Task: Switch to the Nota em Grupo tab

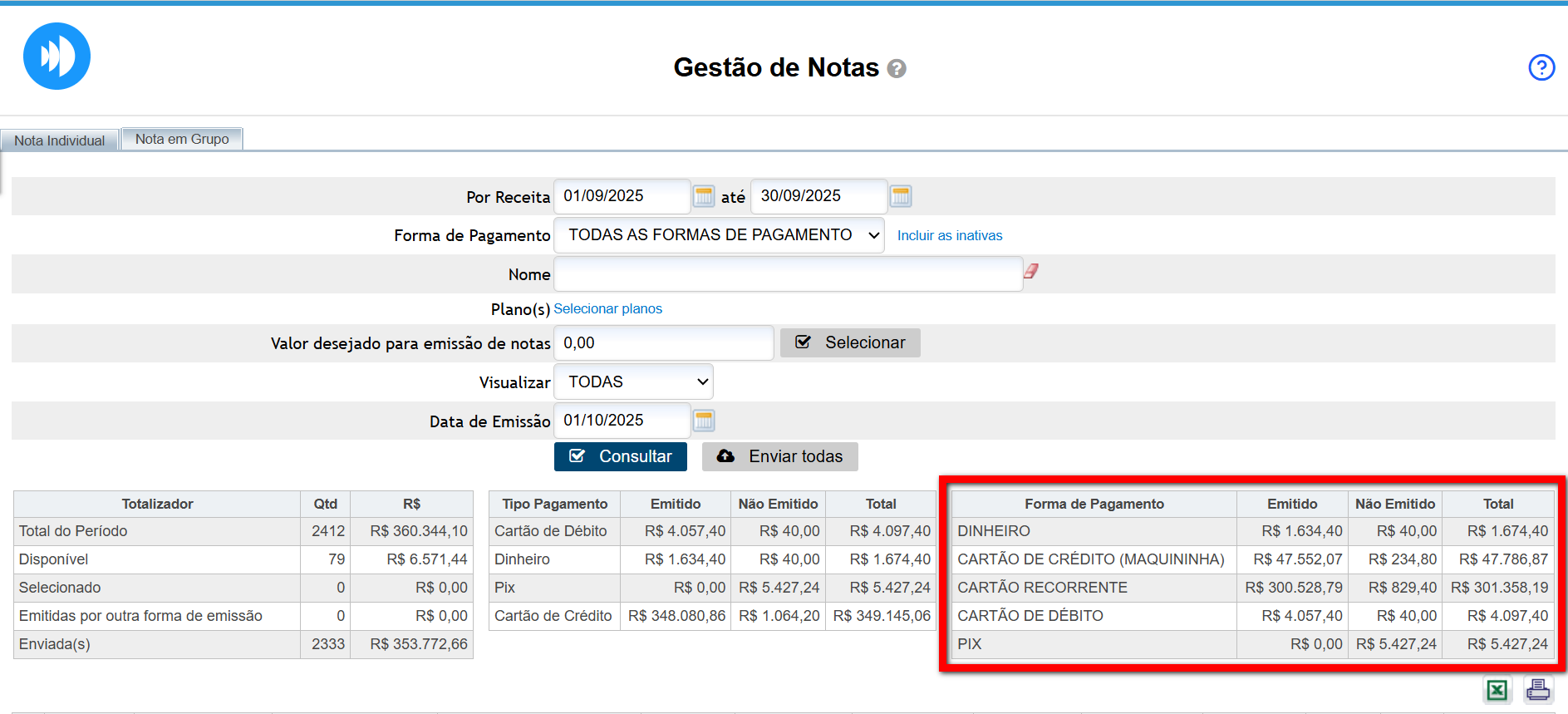Action: point(182,139)
